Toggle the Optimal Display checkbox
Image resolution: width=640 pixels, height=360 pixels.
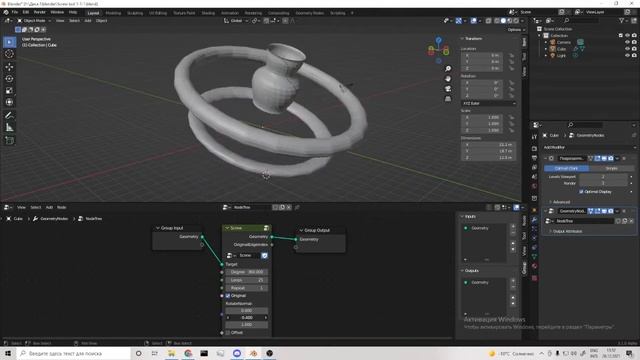pos(581,191)
